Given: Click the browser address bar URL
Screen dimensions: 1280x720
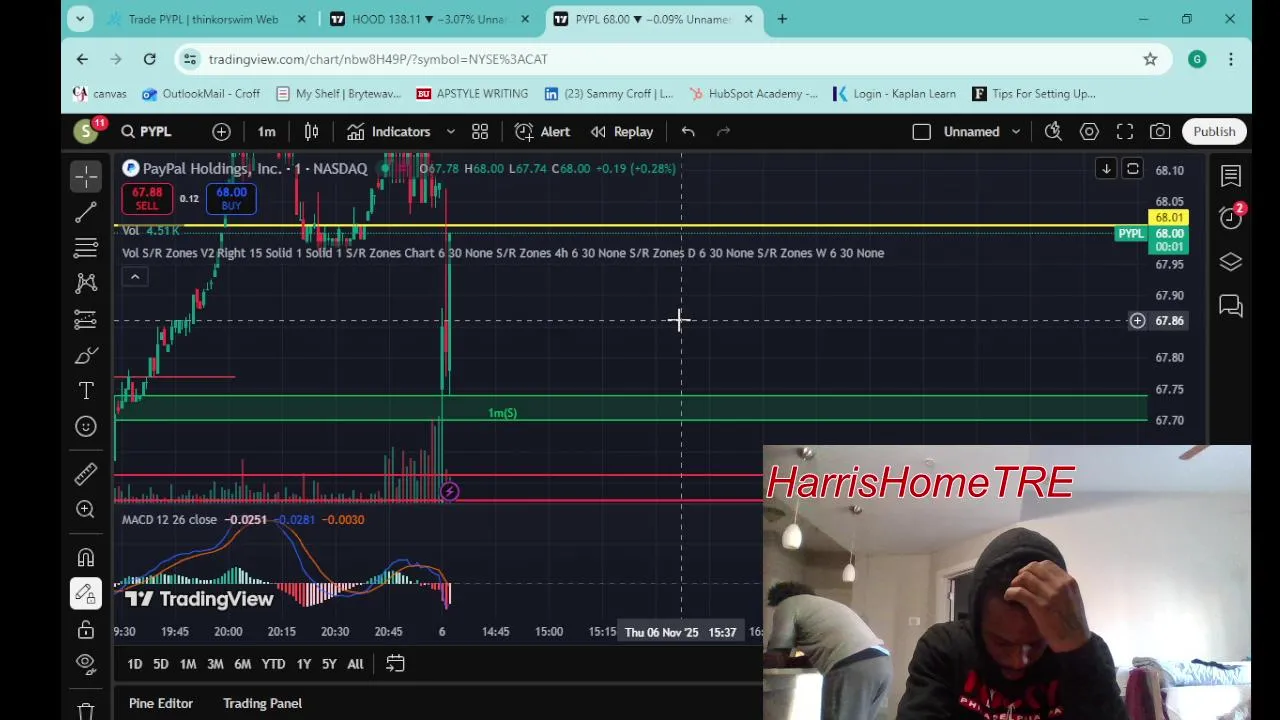Looking at the screenshot, I should (378, 59).
